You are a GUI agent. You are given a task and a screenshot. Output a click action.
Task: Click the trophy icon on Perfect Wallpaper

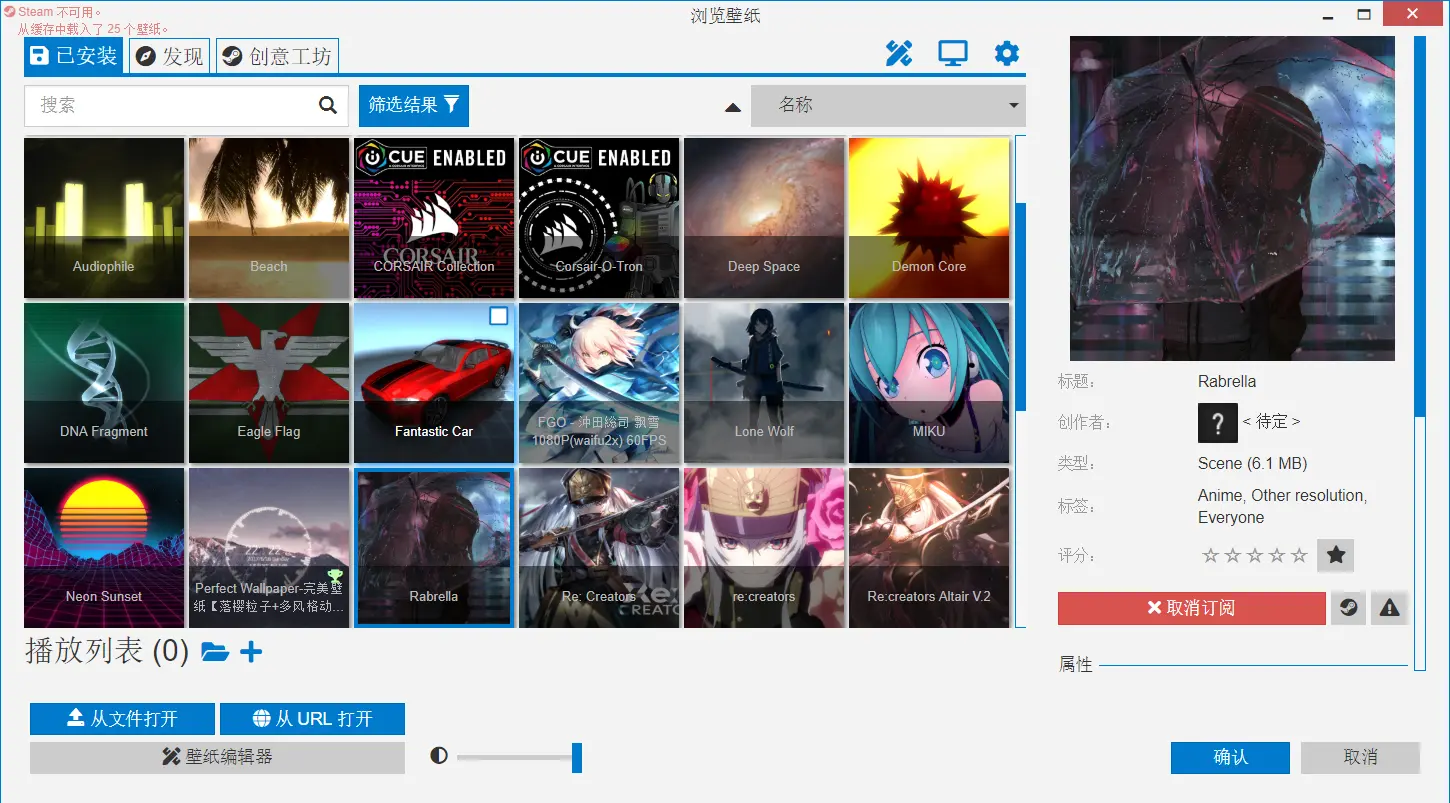tap(336, 577)
